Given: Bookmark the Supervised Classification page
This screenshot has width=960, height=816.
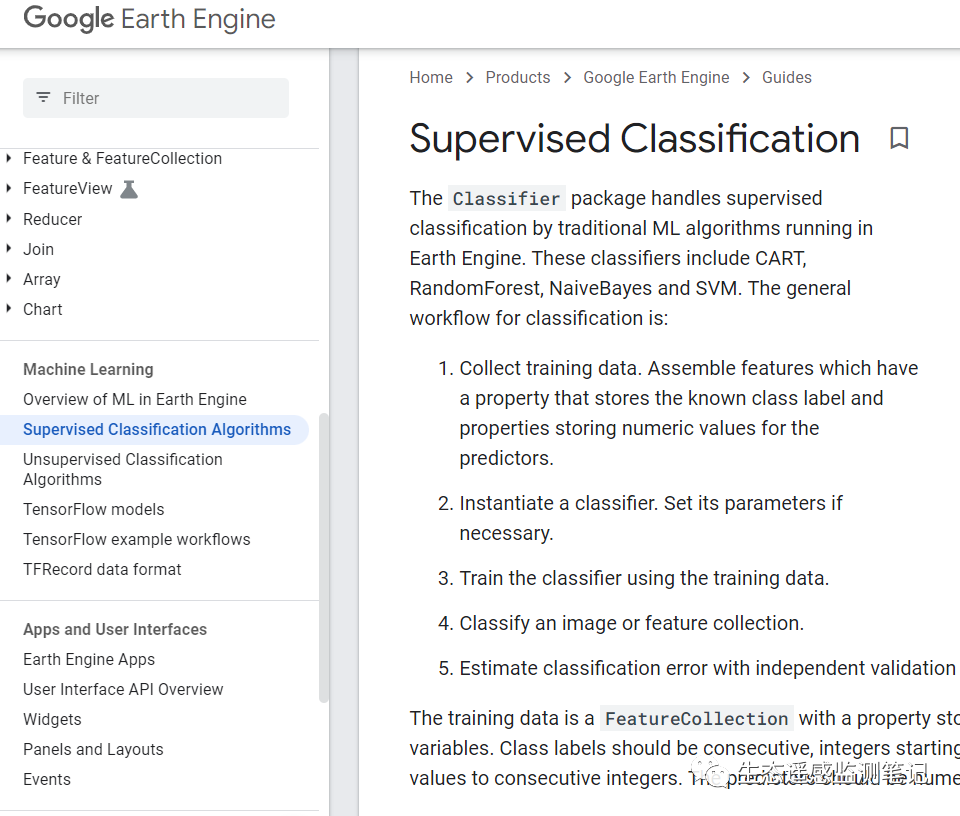Looking at the screenshot, I should pyautogui.click(x=898, y=139).
